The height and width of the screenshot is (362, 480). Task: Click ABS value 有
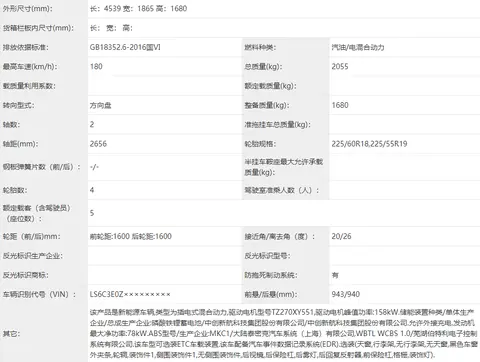click(x=335, y=275)
